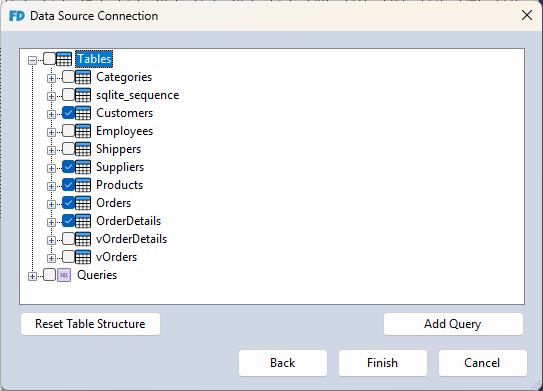Check the Categories checkbox

tap(68, 77)
